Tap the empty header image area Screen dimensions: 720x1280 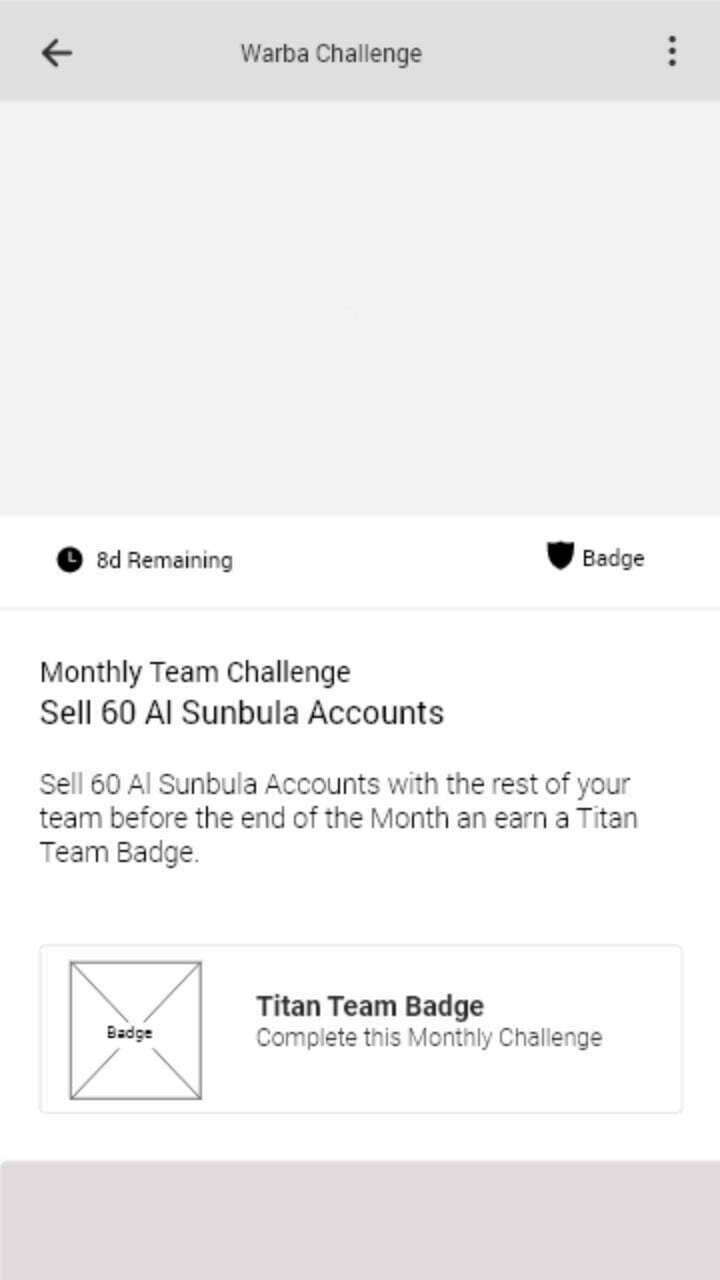tap(360, 308)
